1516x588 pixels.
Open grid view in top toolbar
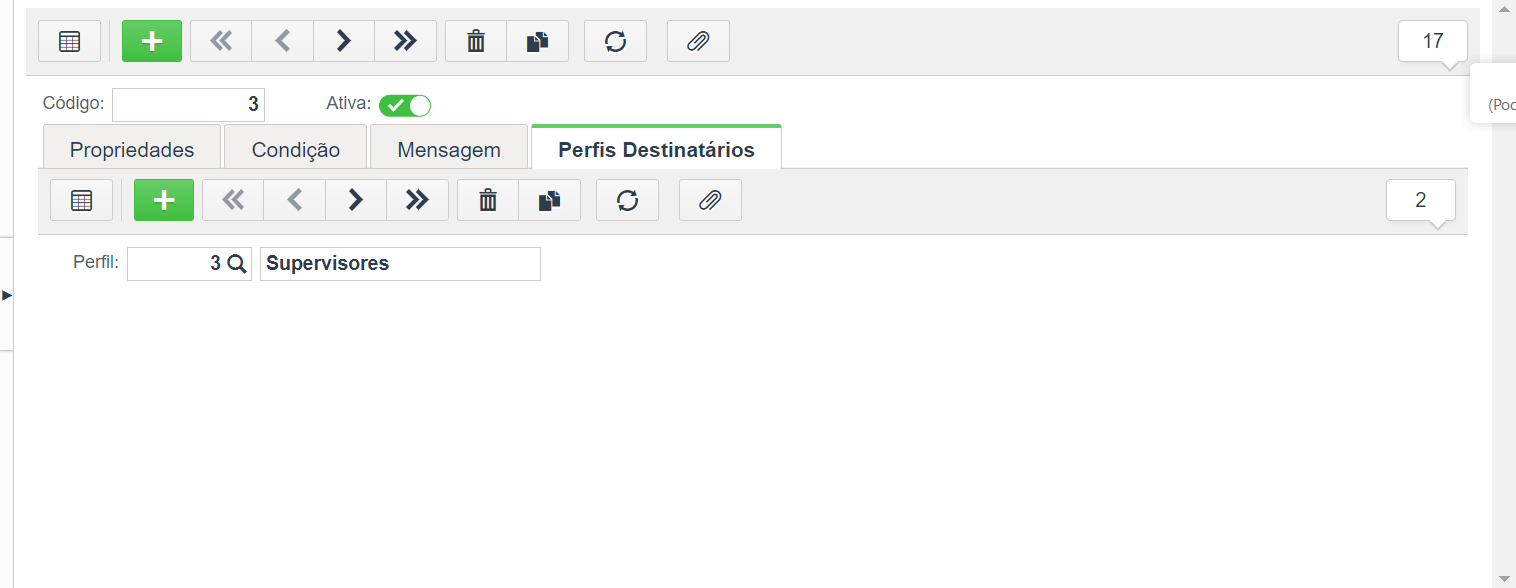(x=70, y=41)
